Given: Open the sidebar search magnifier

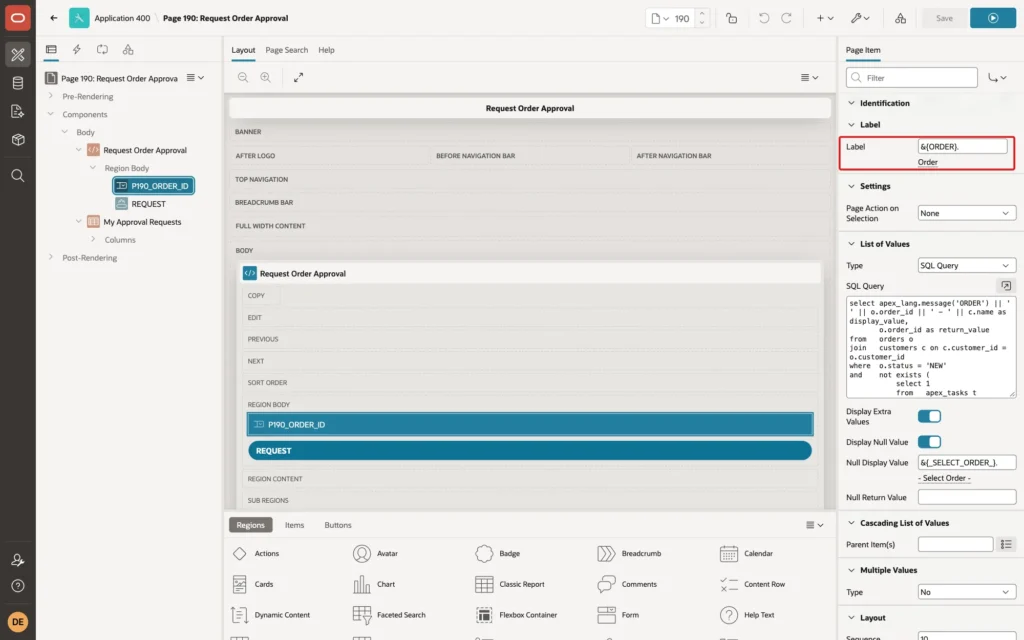Looking at the screenshot, I should 18,176.
